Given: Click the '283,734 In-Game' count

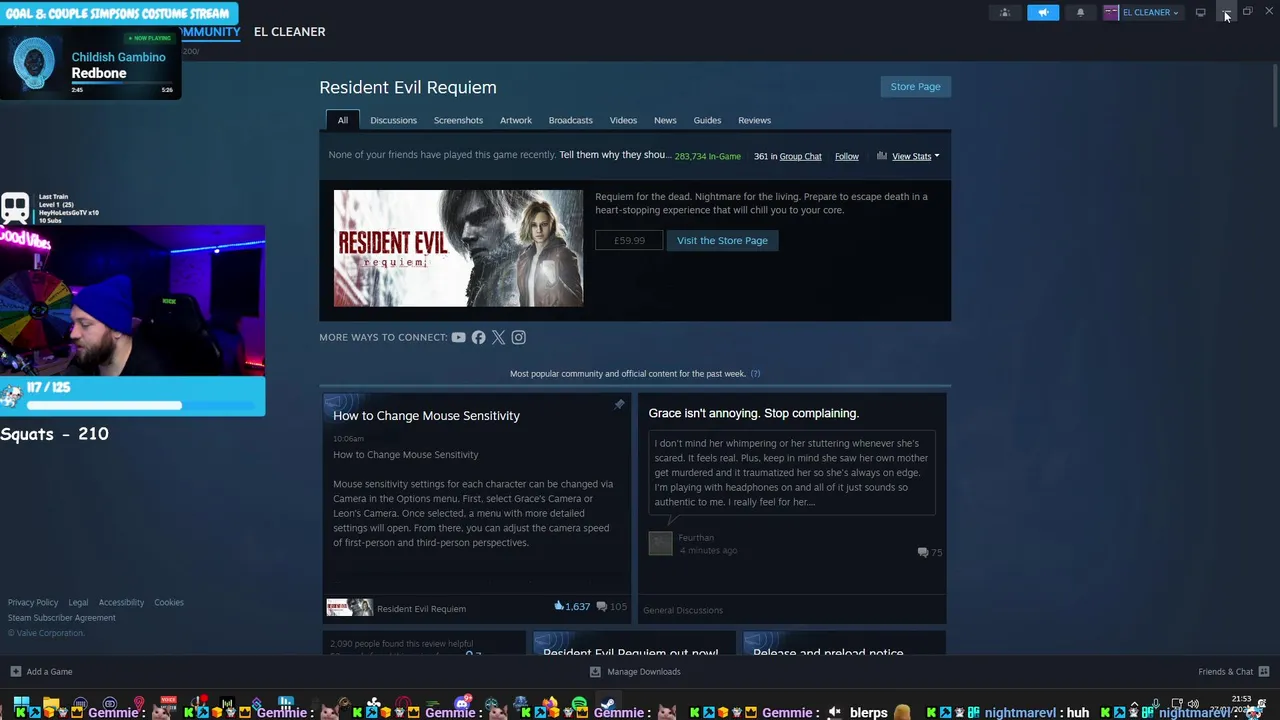Looking at the screenshot, I should tap(707, 156).
